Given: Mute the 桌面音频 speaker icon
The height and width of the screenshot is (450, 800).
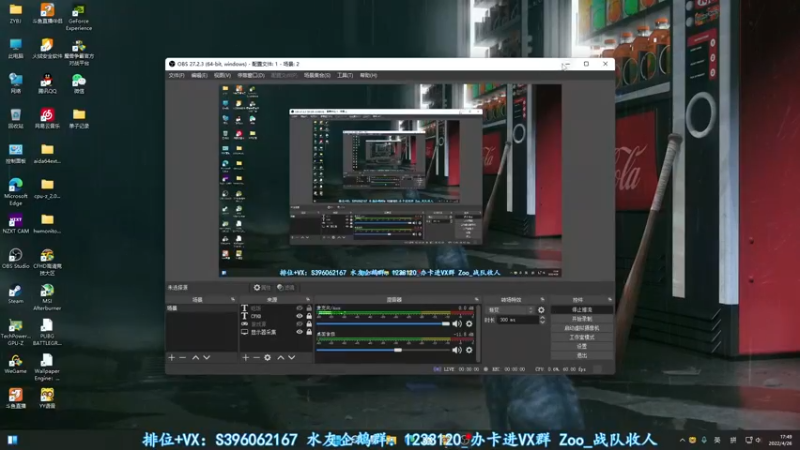Looking at the screenshot, I should 457,350.
